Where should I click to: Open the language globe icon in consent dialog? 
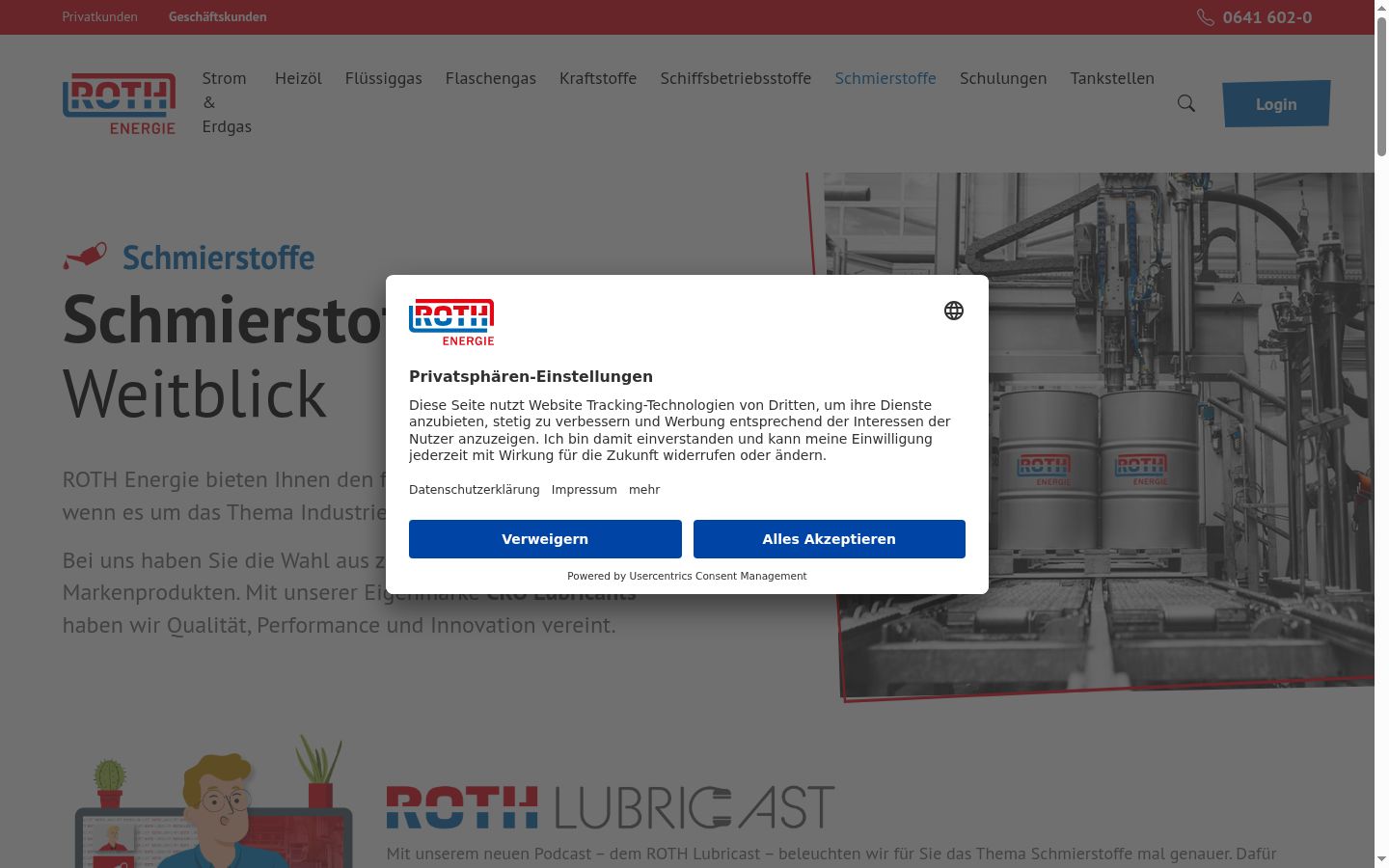(954, 311)
